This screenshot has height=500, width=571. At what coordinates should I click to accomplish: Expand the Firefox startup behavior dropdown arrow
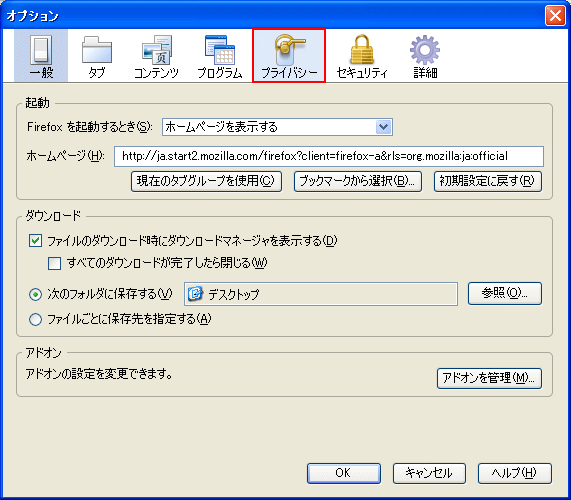[383, 127]
